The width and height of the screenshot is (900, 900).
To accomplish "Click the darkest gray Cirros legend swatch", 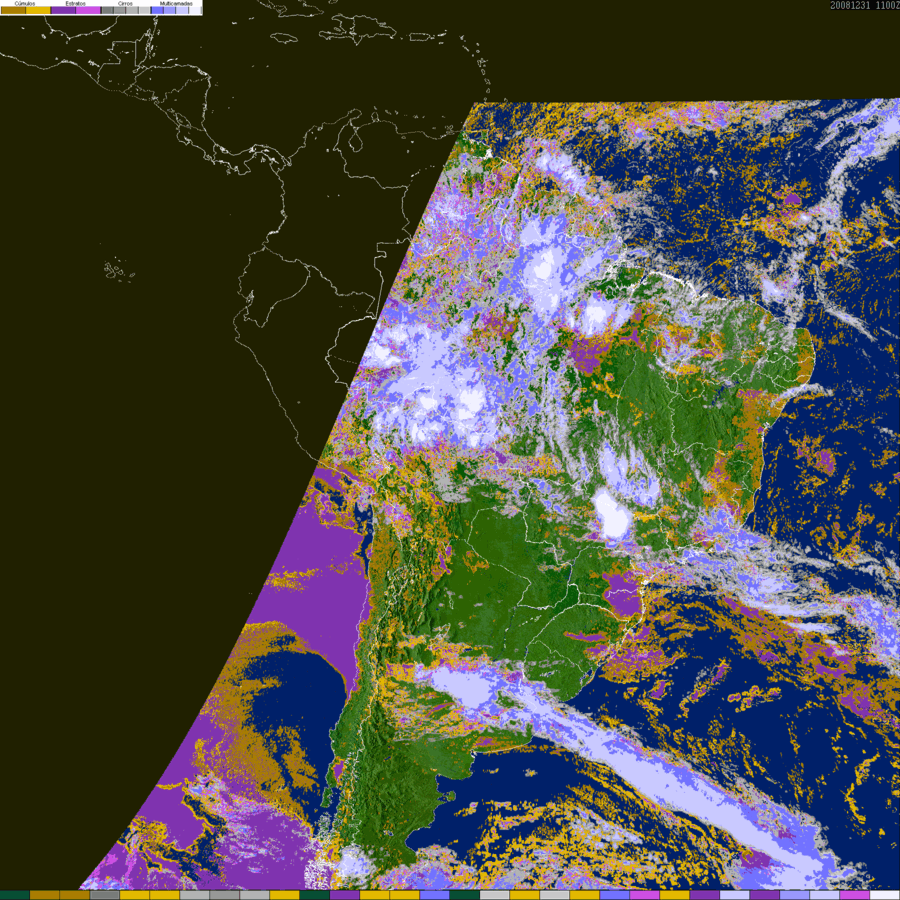I will pos(107,10).
